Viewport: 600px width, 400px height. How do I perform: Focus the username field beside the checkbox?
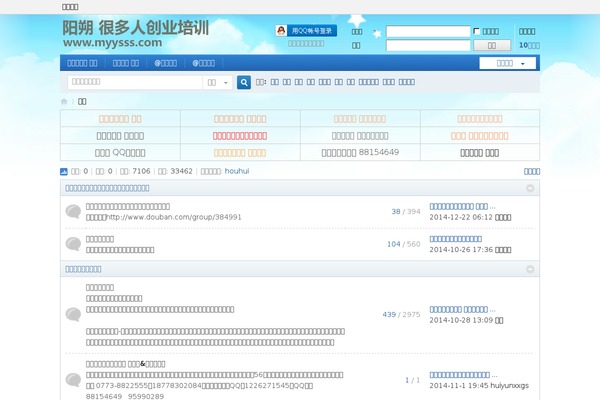tap(428, 31)
